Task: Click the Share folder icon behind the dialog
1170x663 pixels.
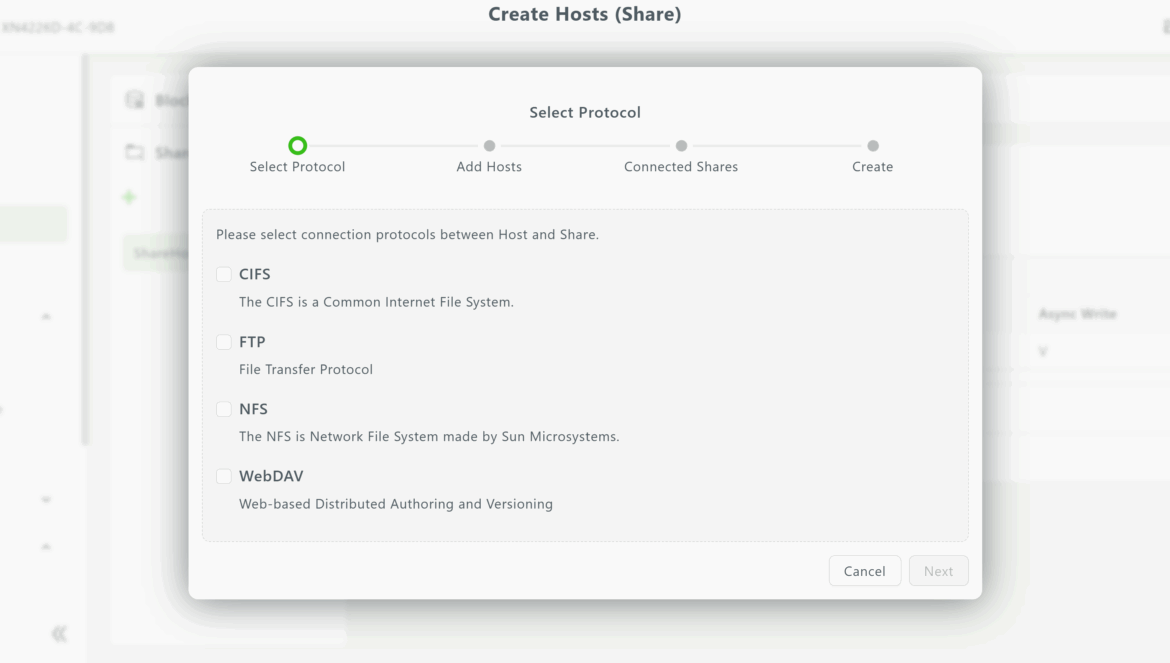Action: click(134, 152)
